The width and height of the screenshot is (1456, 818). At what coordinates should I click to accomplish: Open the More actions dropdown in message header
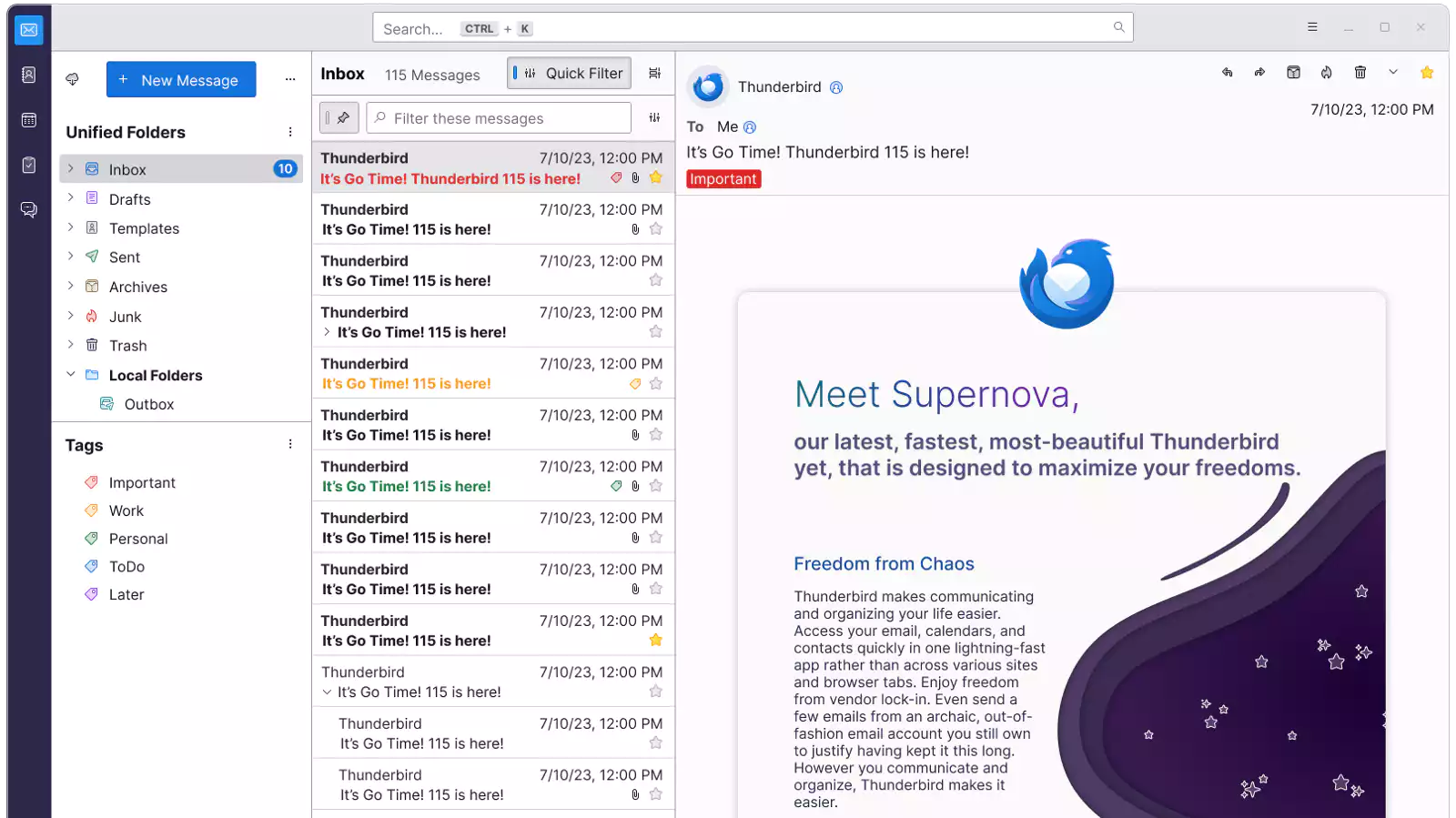pyautogui.click(x=1393, y=73)
